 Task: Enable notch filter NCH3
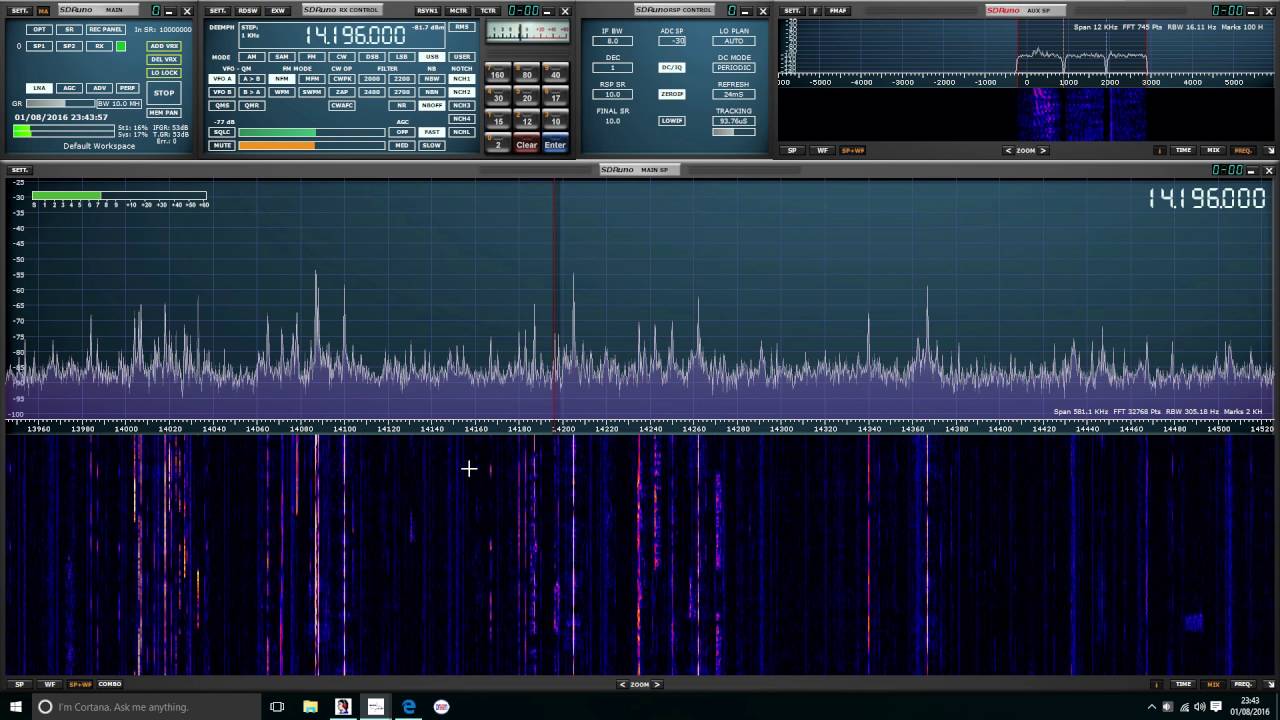point(461,105)
